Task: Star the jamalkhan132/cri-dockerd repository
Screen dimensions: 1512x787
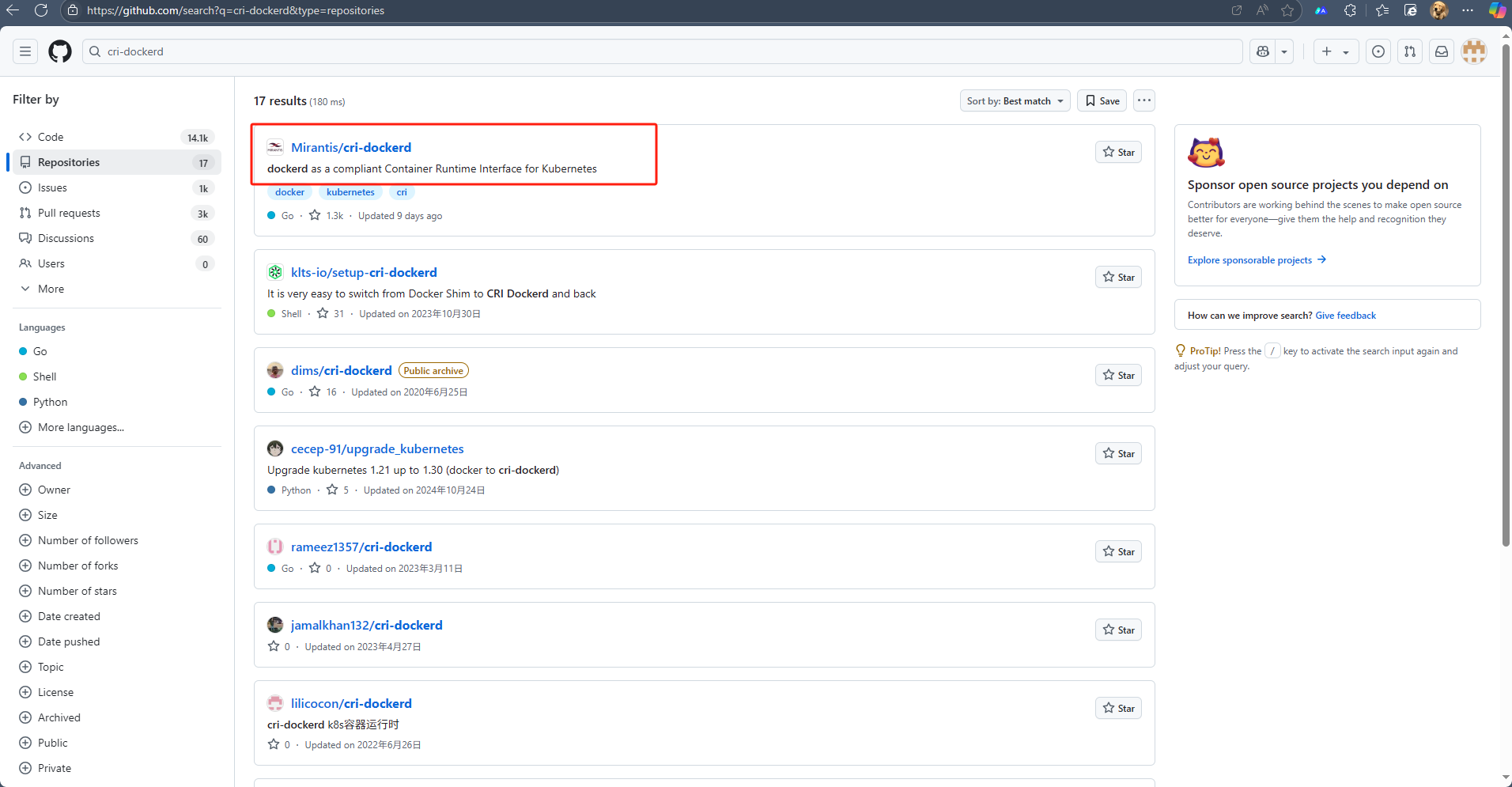Action: (1118, 630)
